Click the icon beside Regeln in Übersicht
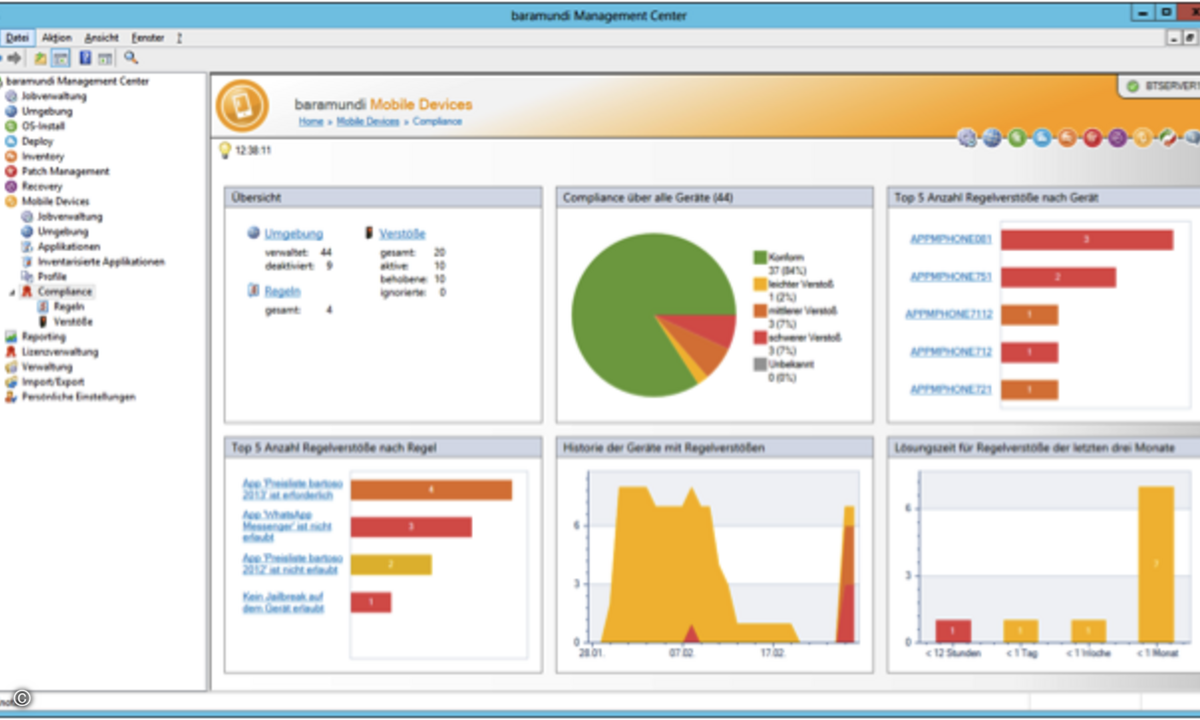Viewport: 1200px width, 720px height. 254,291
